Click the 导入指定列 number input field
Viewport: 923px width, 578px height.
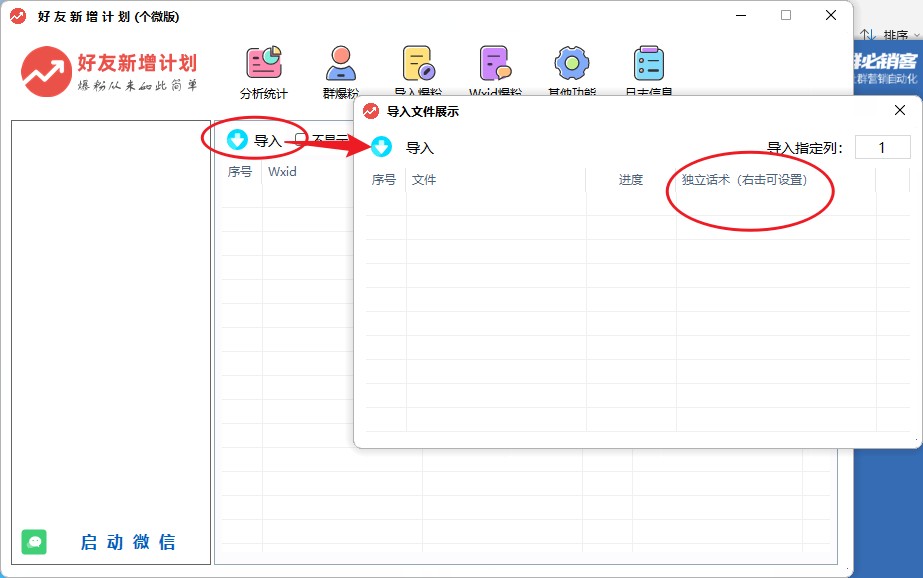pyautogui.click(x=882, y=147)
